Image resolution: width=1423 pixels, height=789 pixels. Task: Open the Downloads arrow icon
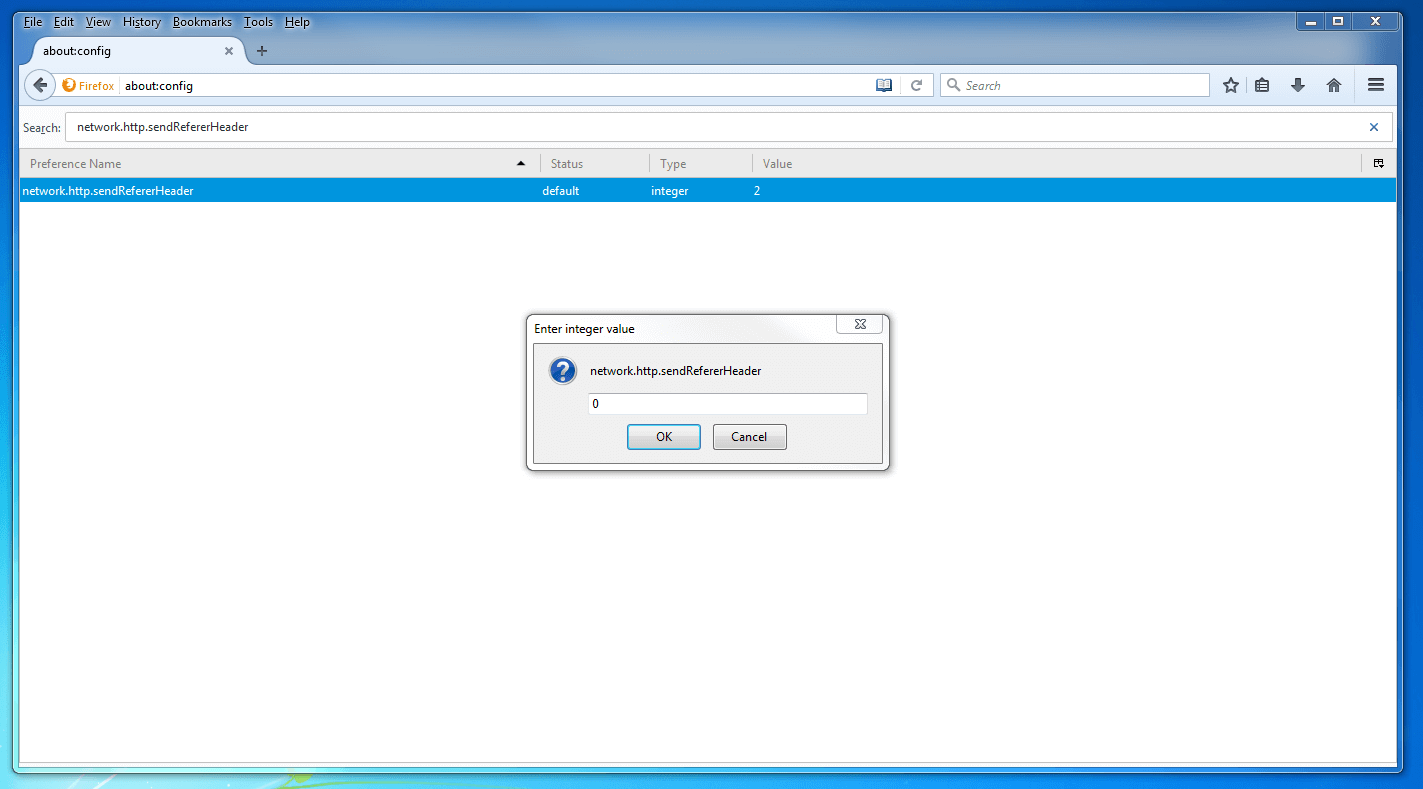(1298, 86)
